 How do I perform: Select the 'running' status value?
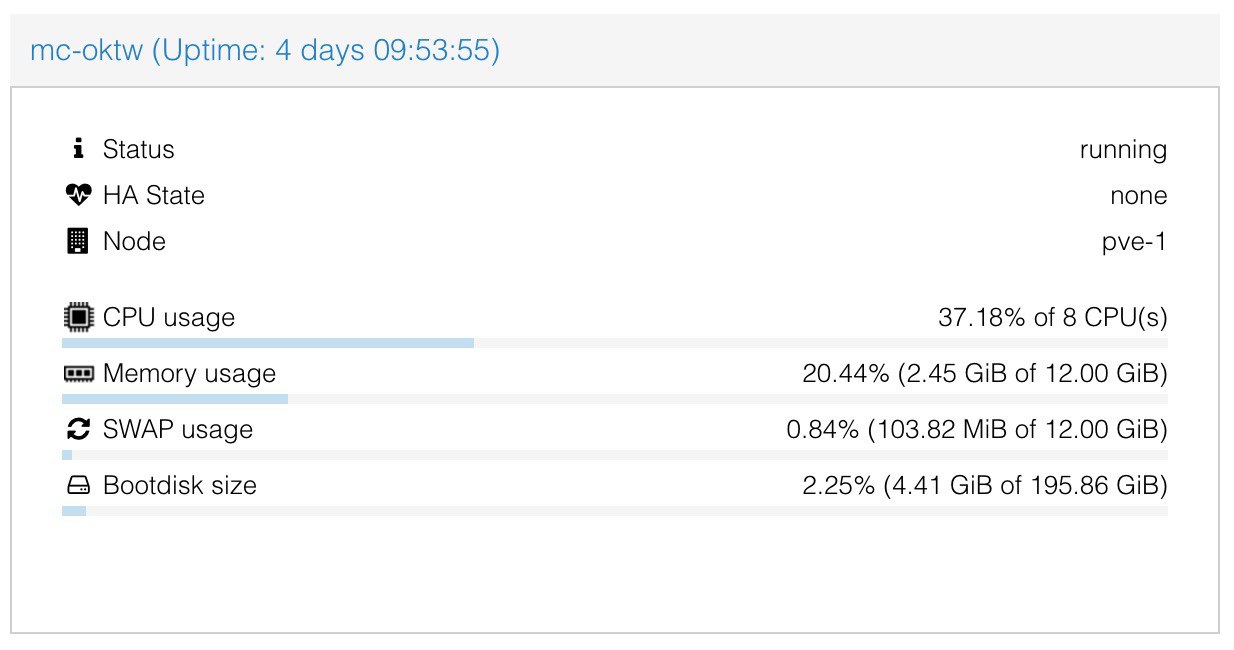tap(1123, 150)
